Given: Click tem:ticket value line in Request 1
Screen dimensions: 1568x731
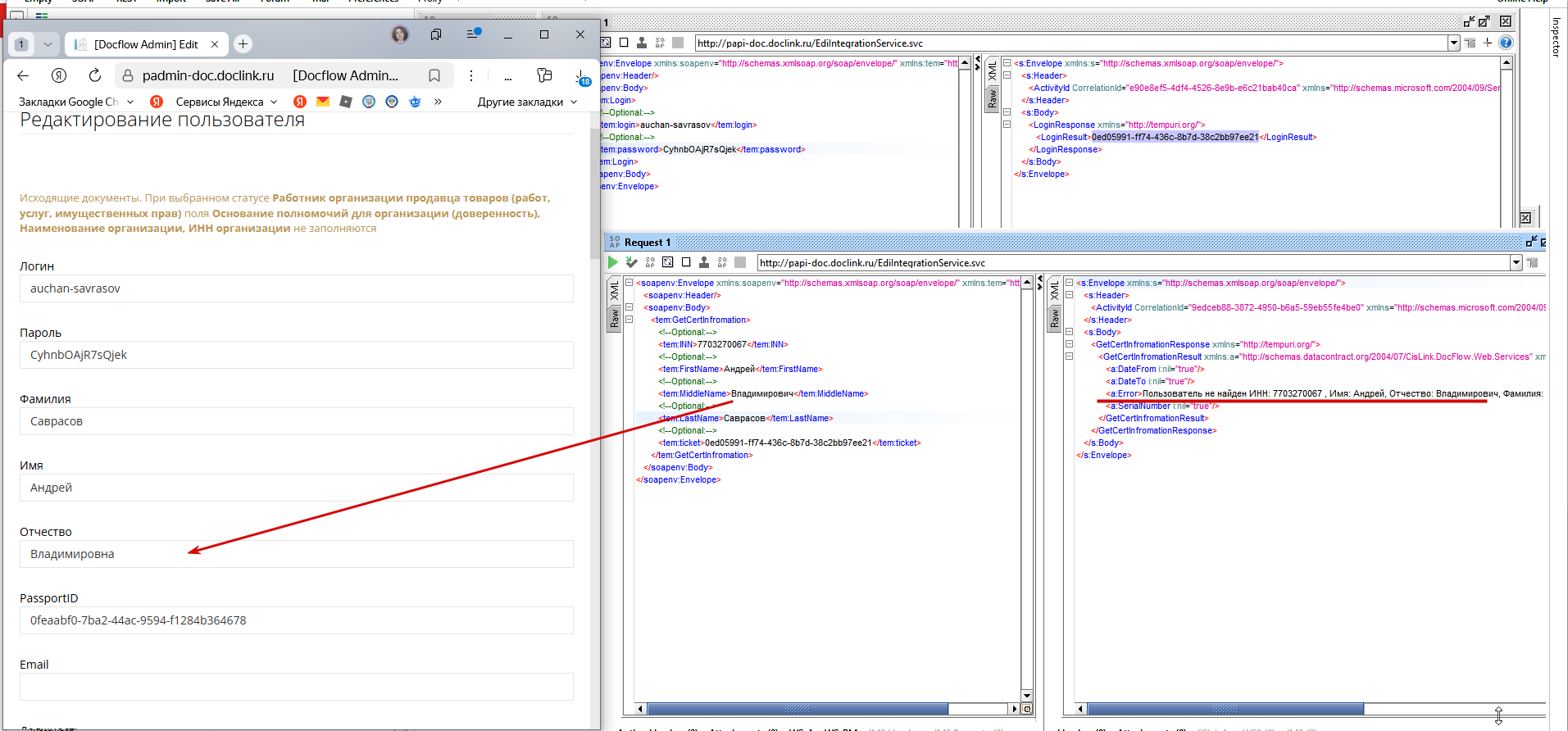Looking at the screenshot, I should pyautogui.click(x=789, y=443).
